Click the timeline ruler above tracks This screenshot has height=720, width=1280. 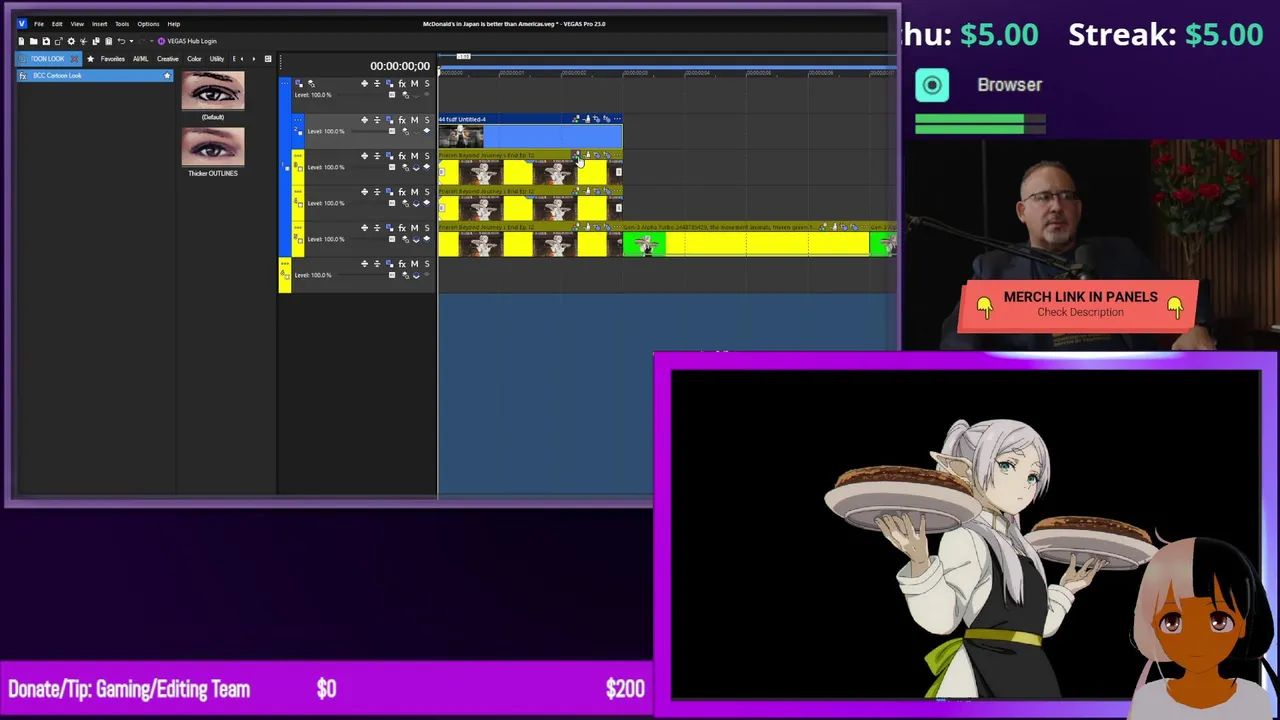click(x=668, y=73)
